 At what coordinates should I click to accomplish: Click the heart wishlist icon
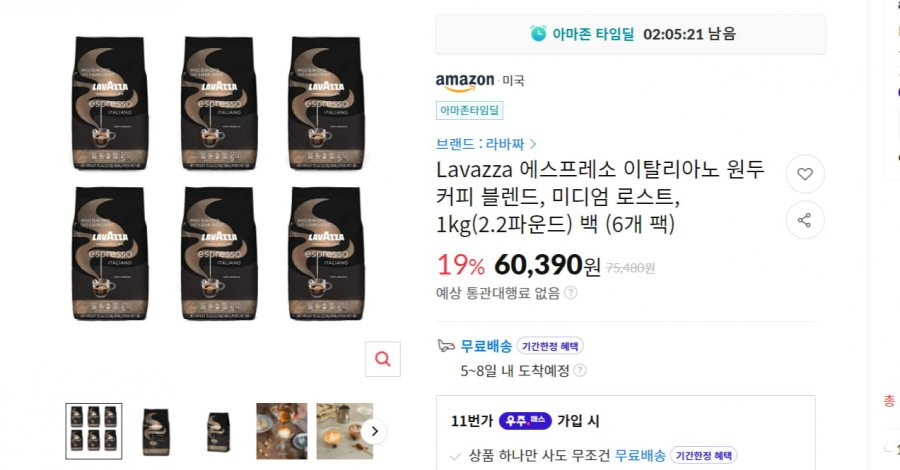pyautogui.click(x=805, y=174)
